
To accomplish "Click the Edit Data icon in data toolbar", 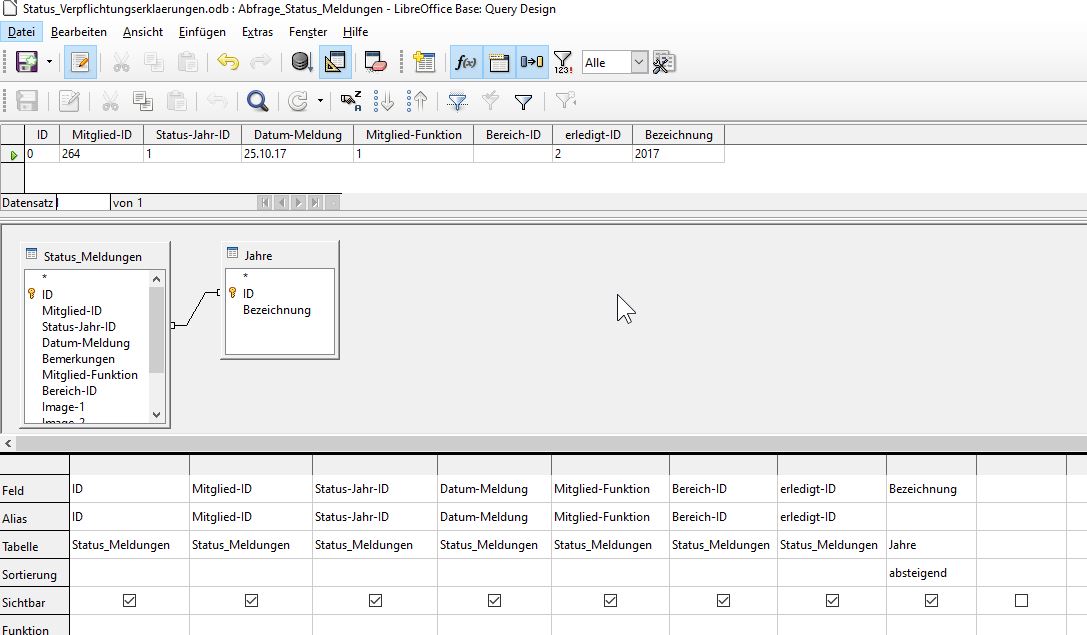I will [69, 101].
